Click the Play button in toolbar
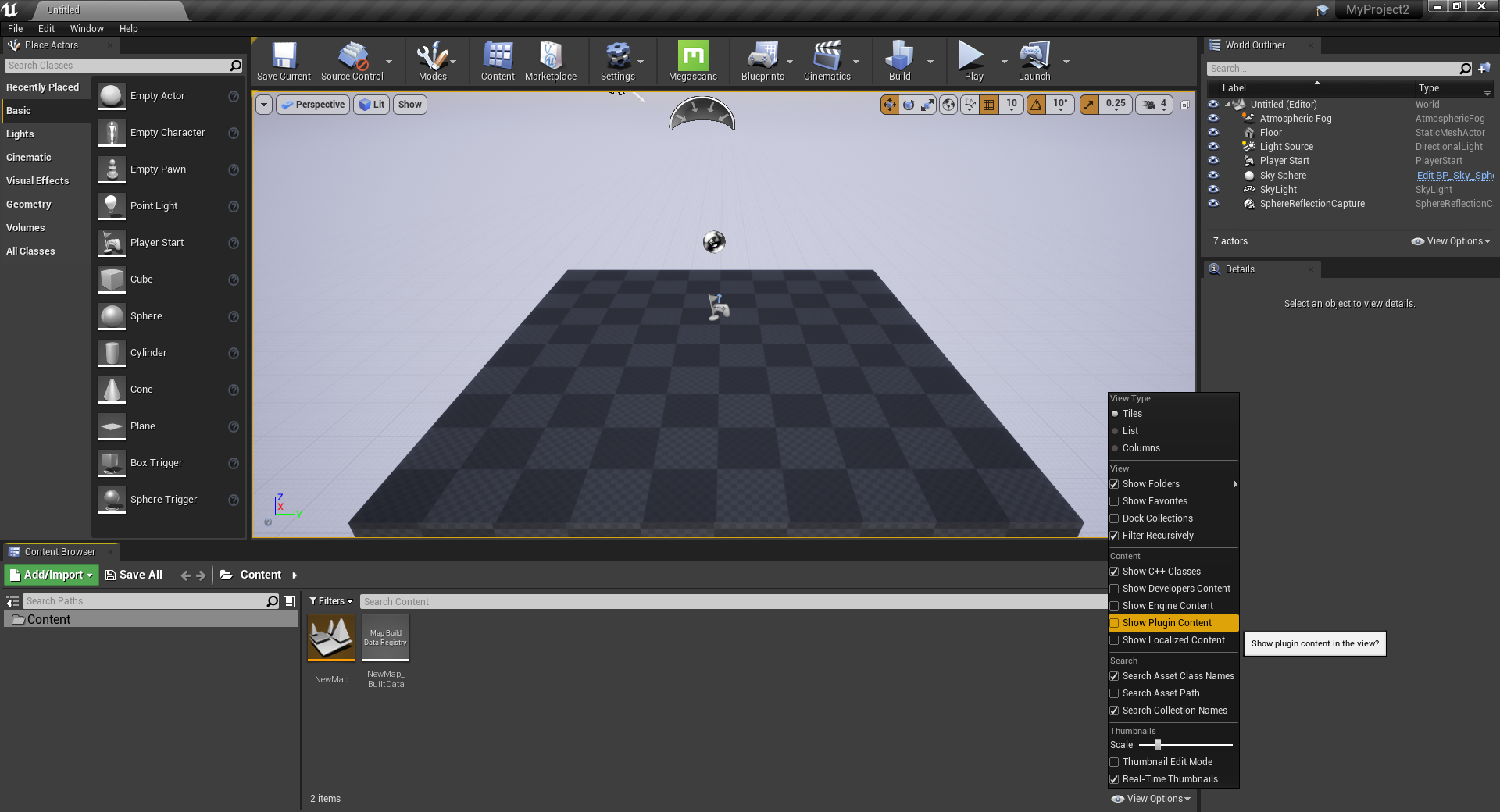This screenshot has height=812, width=1500. (972, 61)
